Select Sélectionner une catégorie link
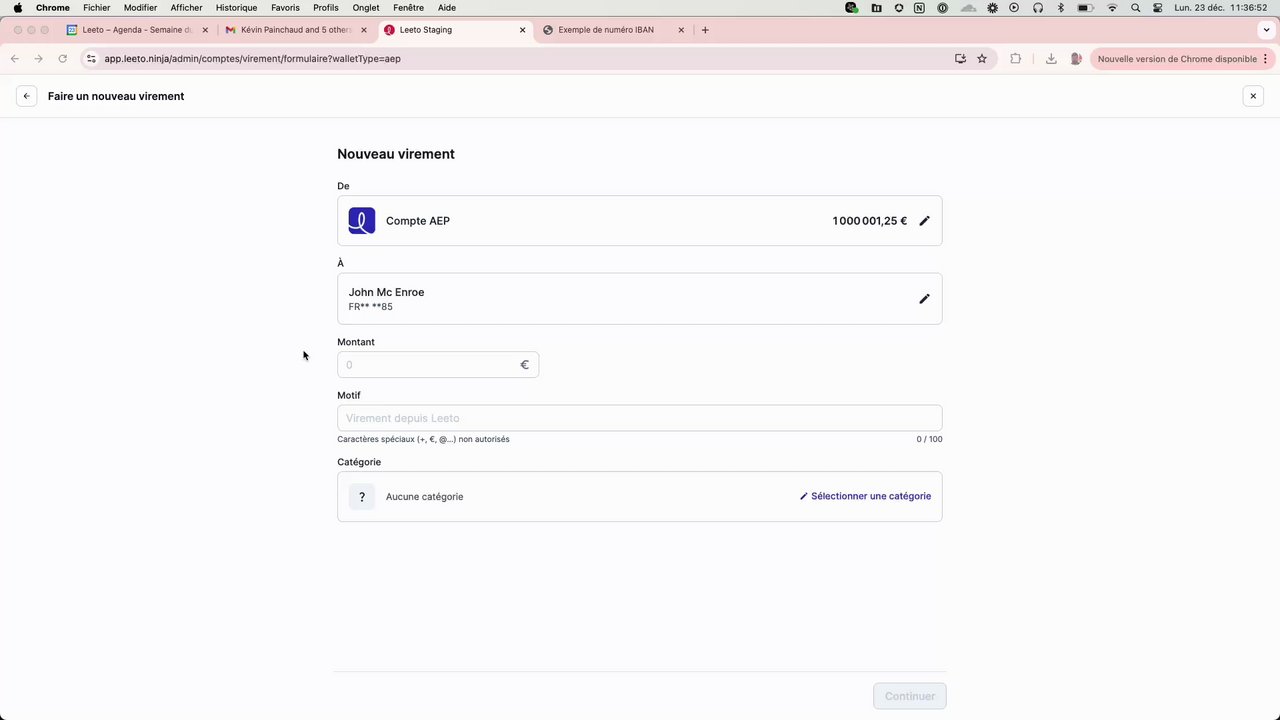 (865, 496)
